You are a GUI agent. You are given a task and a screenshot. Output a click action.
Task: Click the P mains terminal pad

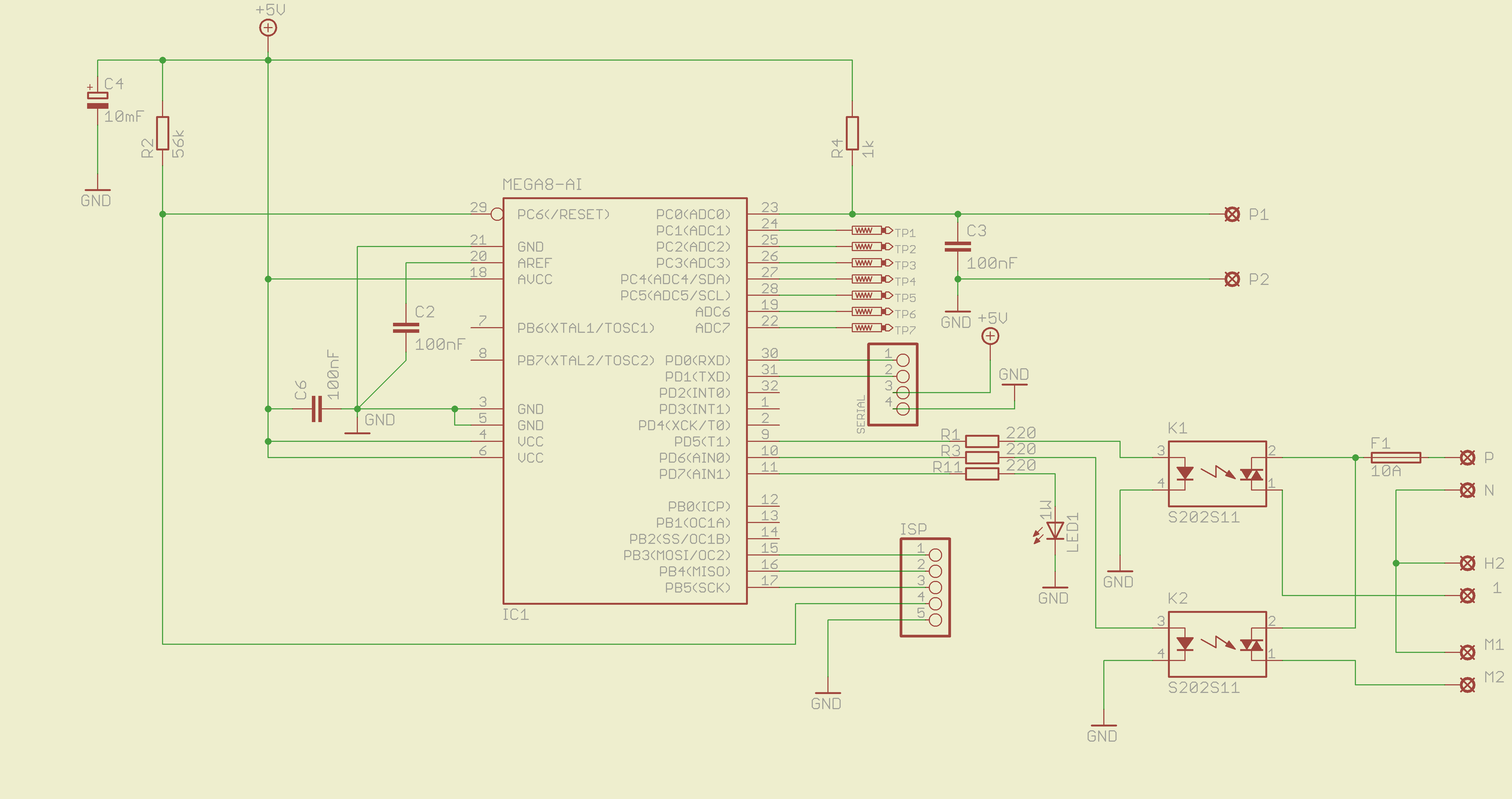1467,458
